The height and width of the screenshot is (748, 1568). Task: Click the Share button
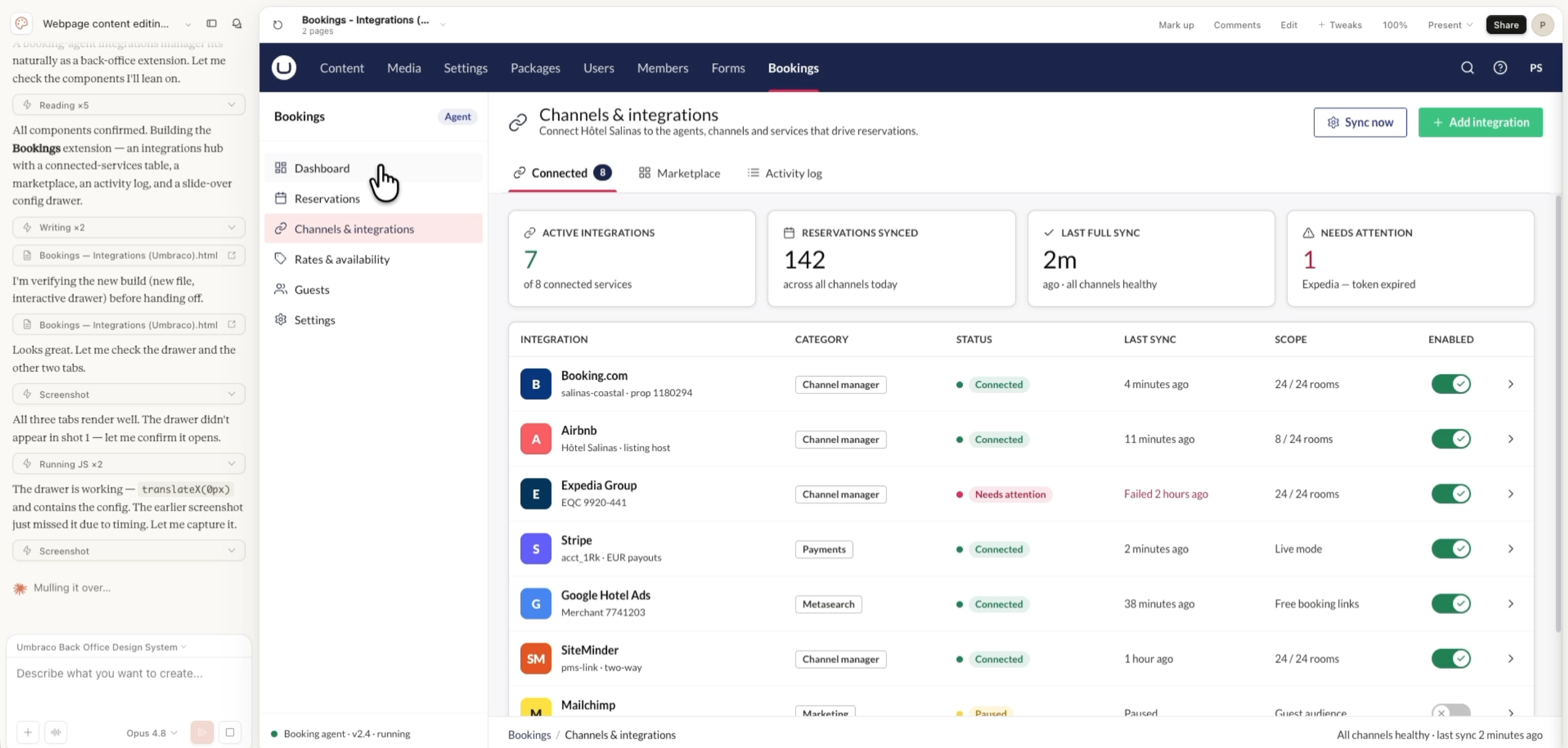point(1505,25)
